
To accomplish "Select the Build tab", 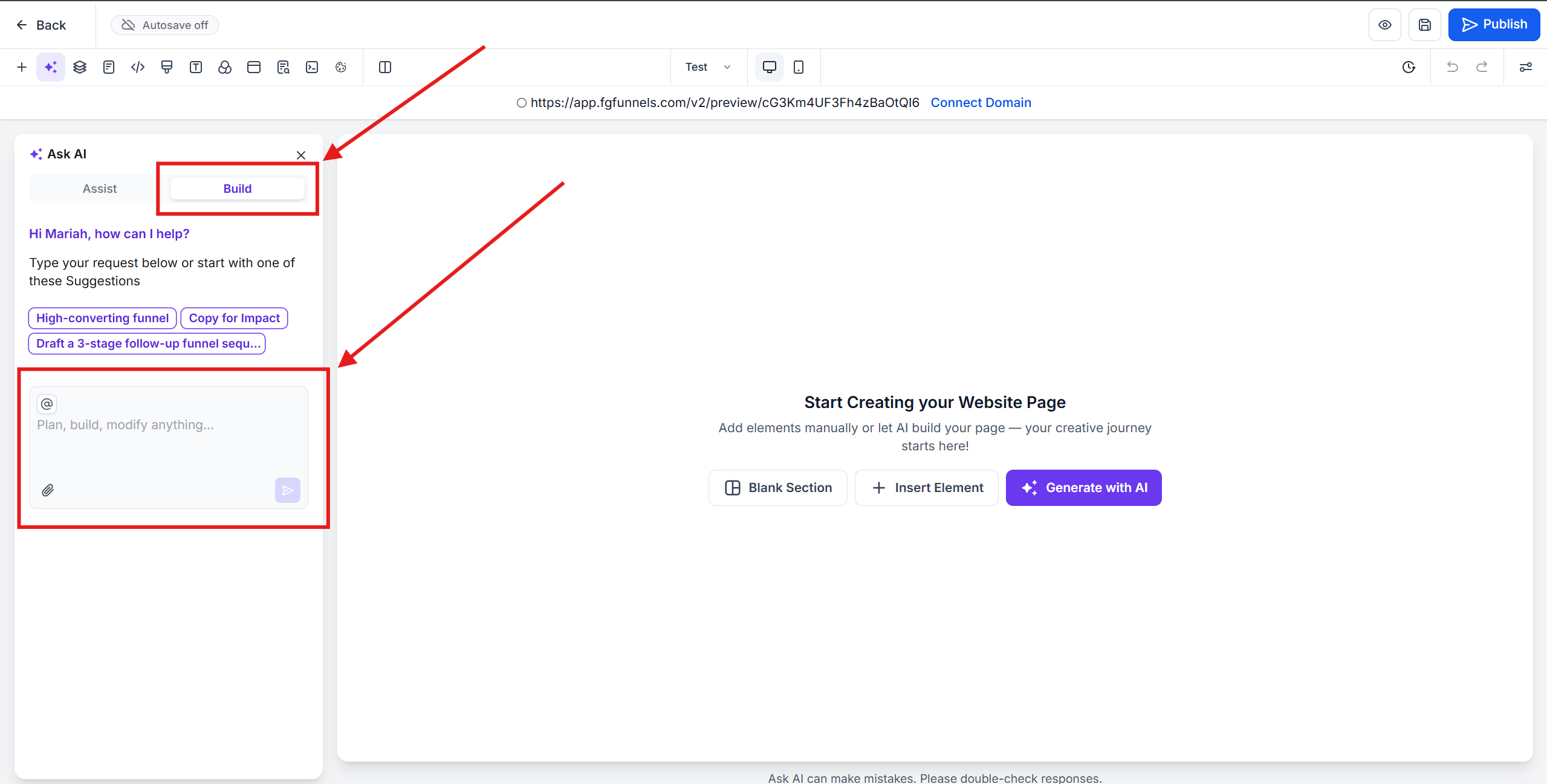I will pyautogui.click(x=237, y=189).
